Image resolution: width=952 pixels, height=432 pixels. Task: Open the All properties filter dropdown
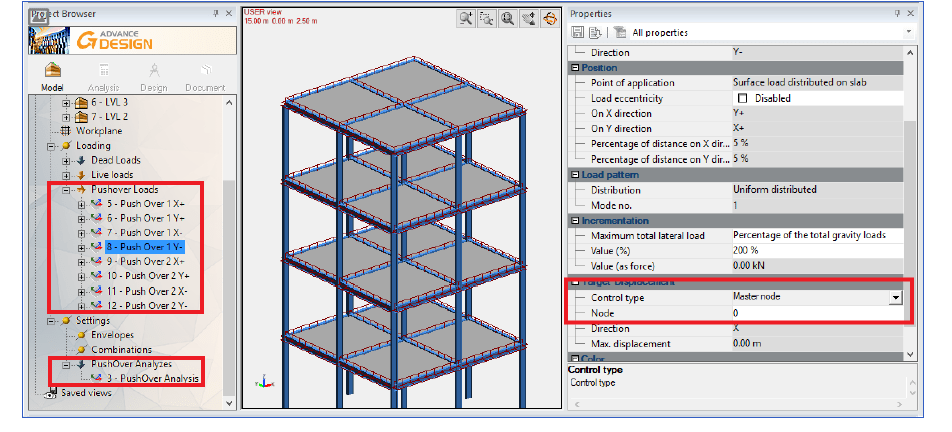coord(909,32)
